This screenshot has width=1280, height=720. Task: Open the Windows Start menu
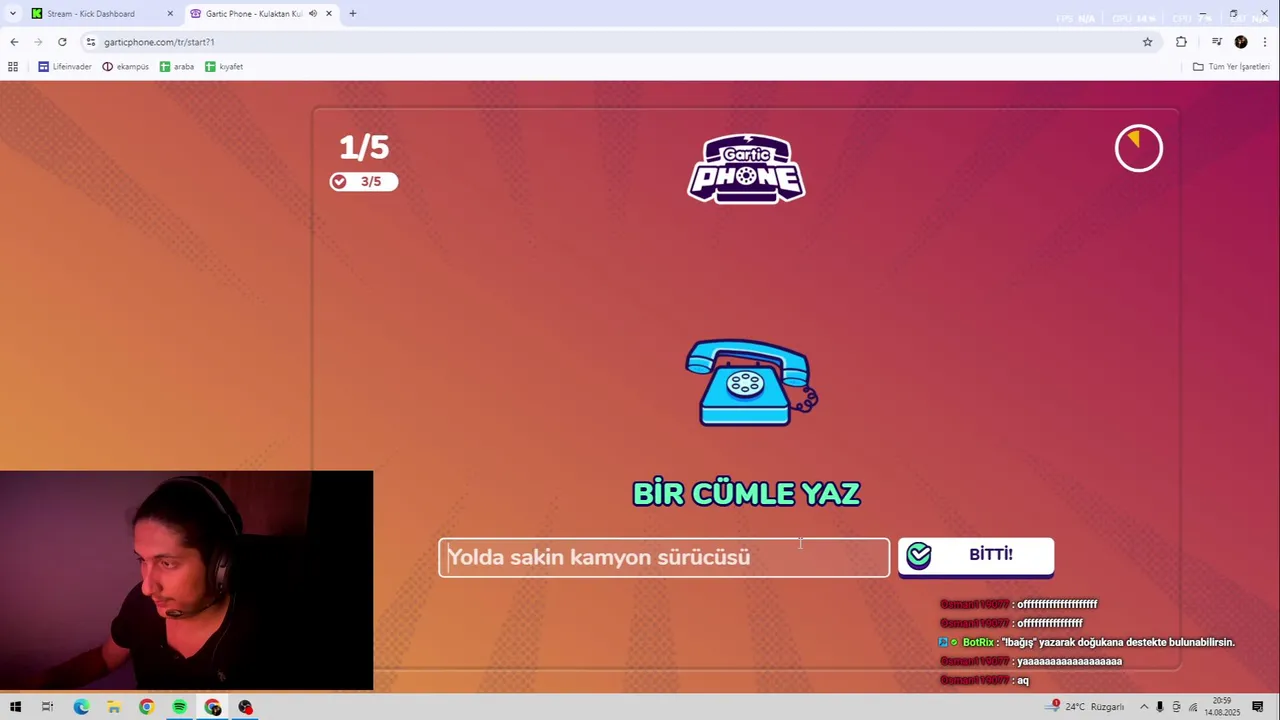tap(15, 707)
